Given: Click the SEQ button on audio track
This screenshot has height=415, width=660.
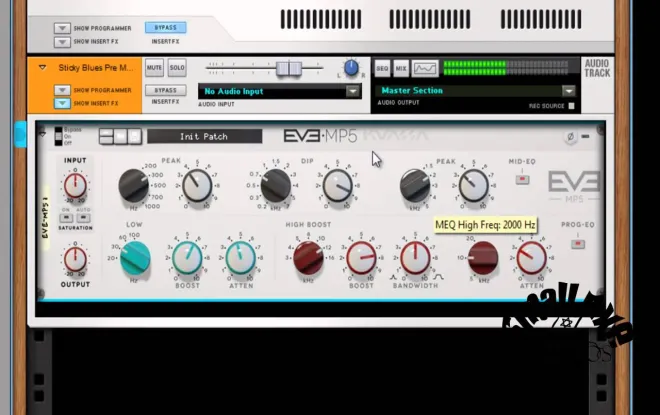Looking at the screenshot, I should pos(382,68).
